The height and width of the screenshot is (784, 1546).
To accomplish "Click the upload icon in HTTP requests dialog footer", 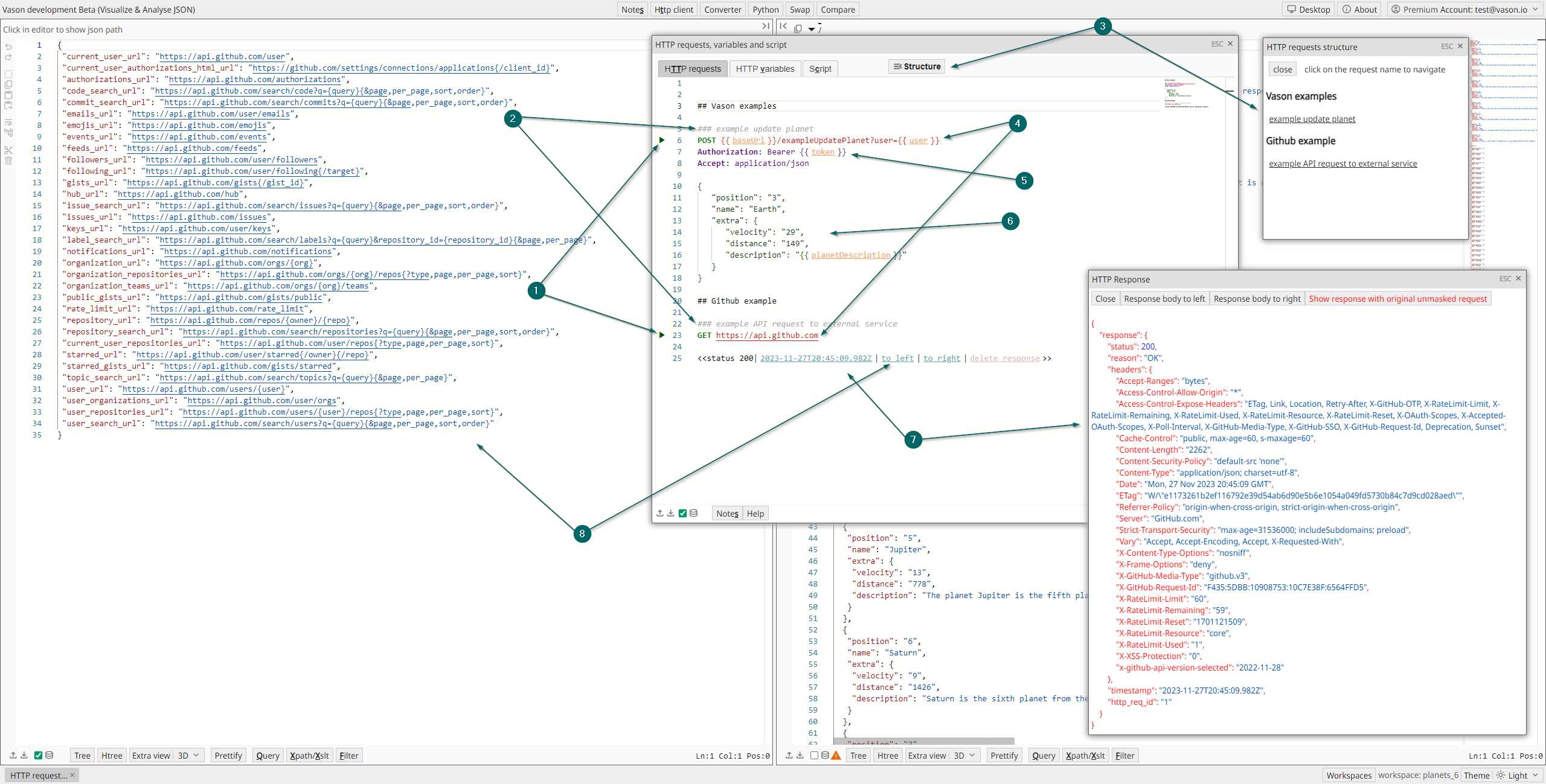I will click(660, 513).
